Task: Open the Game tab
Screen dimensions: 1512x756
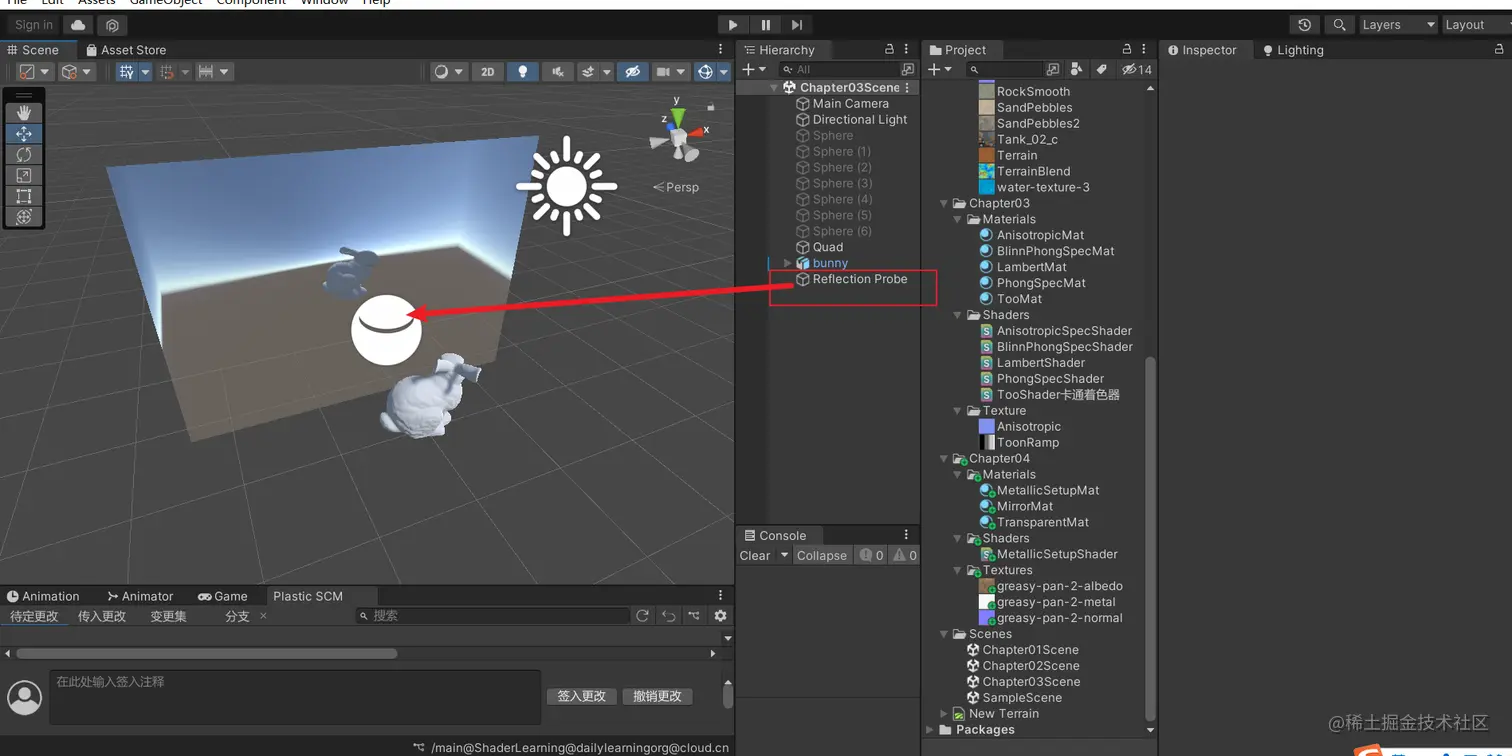Action: (x=223, y=596)
